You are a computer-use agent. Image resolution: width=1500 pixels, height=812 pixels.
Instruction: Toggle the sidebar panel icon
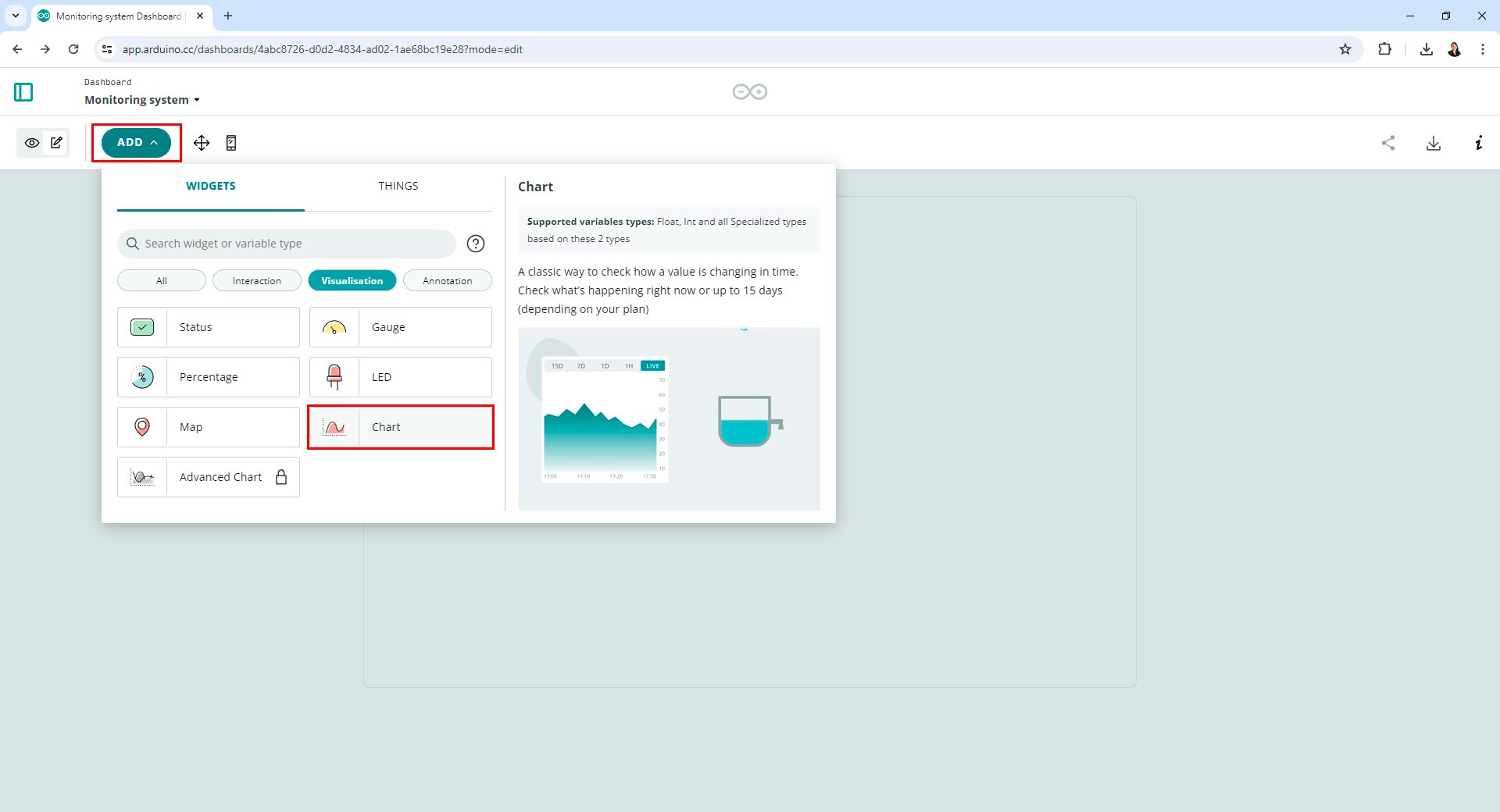(23, 92)
